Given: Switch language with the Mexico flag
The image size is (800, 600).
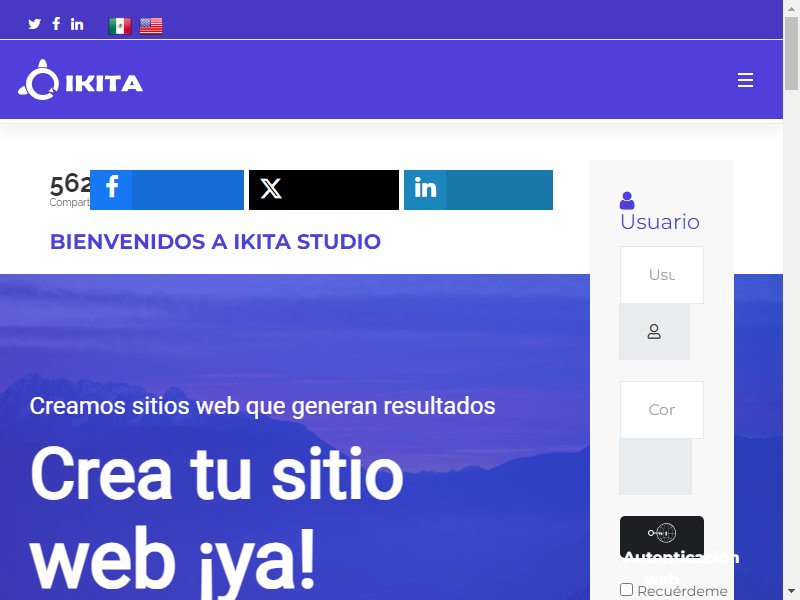Looking at the screenshot, I should [x=120, y=26].
